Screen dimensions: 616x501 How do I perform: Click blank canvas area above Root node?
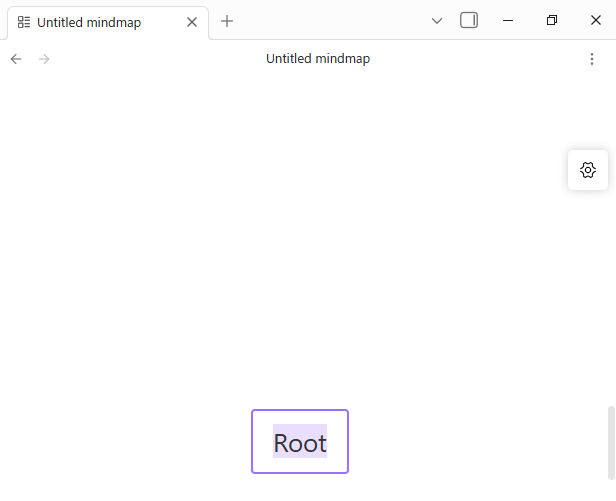[x=300, y=250]
